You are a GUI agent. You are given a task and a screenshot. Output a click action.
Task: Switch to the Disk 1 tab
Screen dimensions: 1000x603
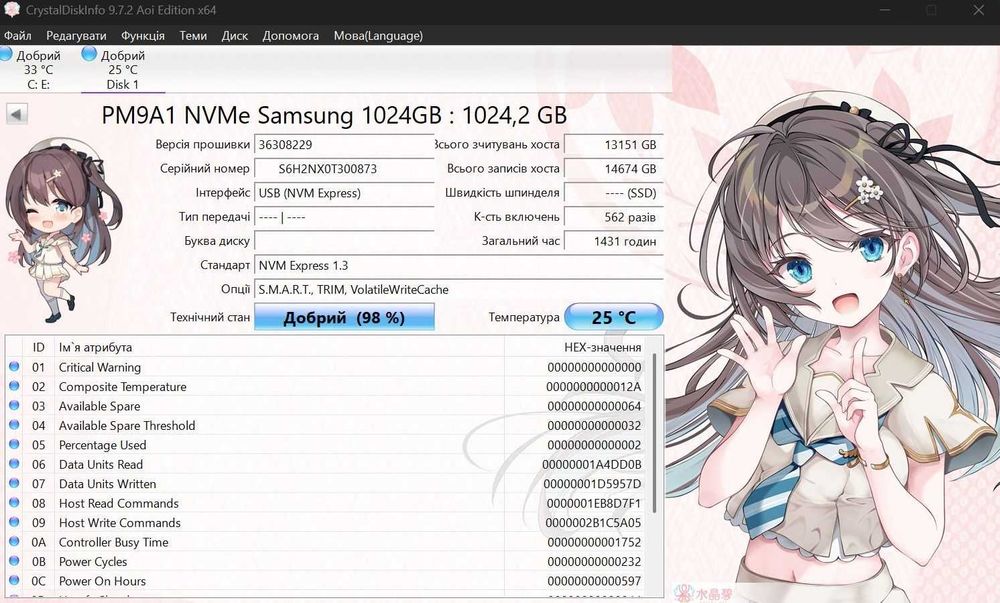click(122, 69)
